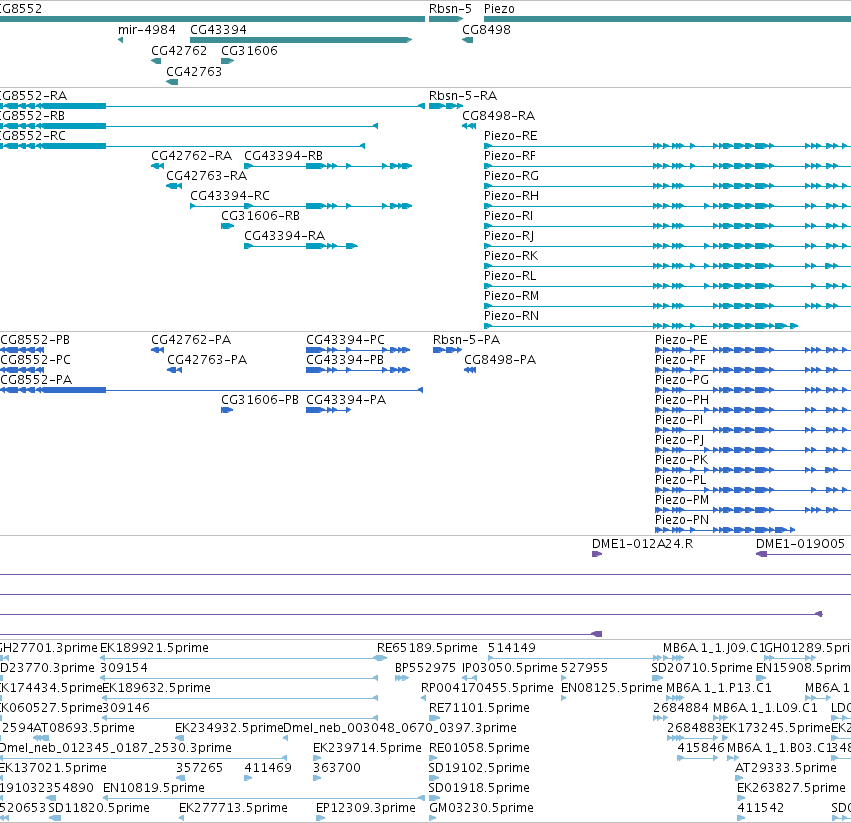Click the CG8552-PB protein label

pyautogui.click(x=35, y=340)
